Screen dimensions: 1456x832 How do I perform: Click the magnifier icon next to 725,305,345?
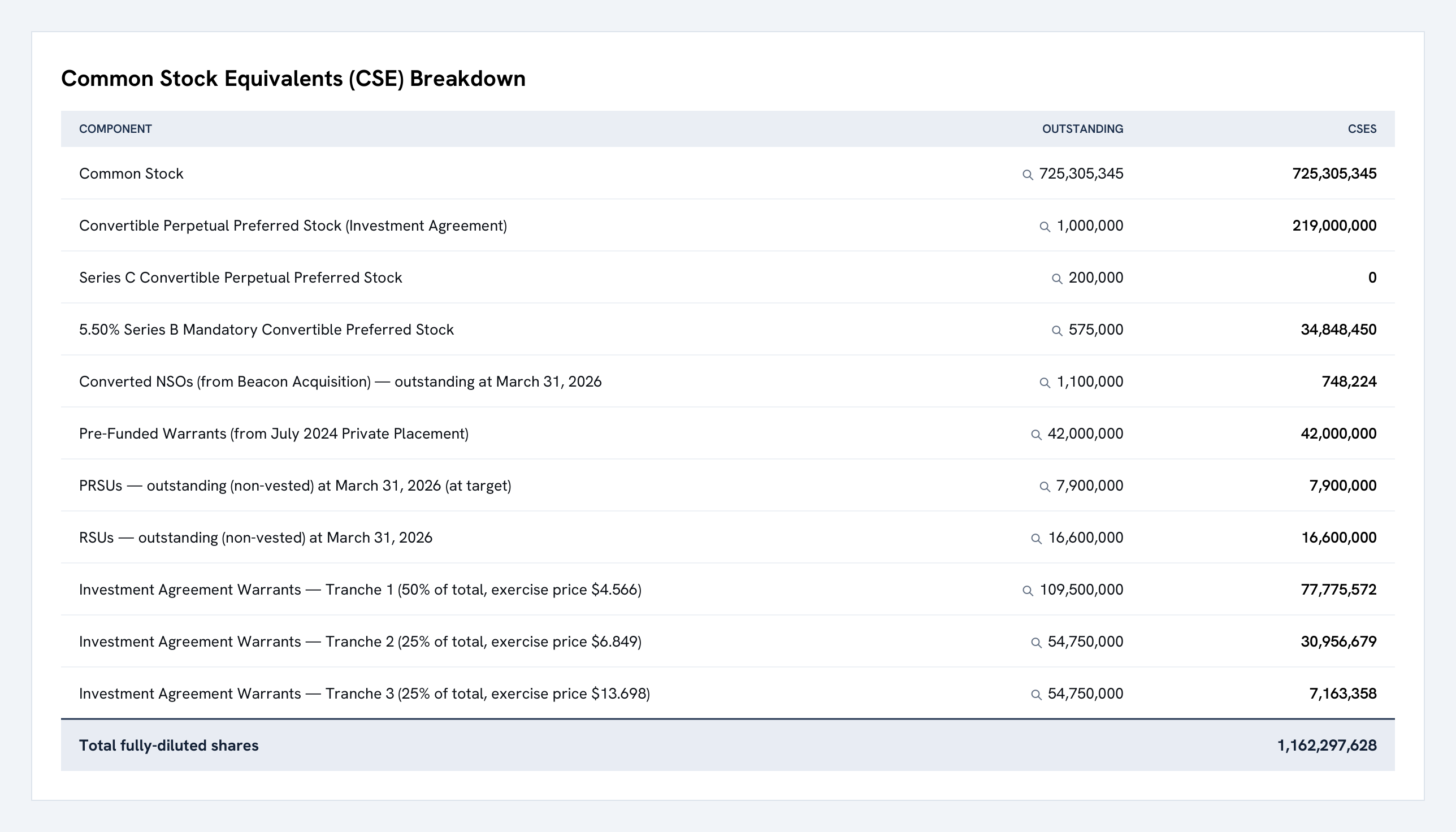1028,175
